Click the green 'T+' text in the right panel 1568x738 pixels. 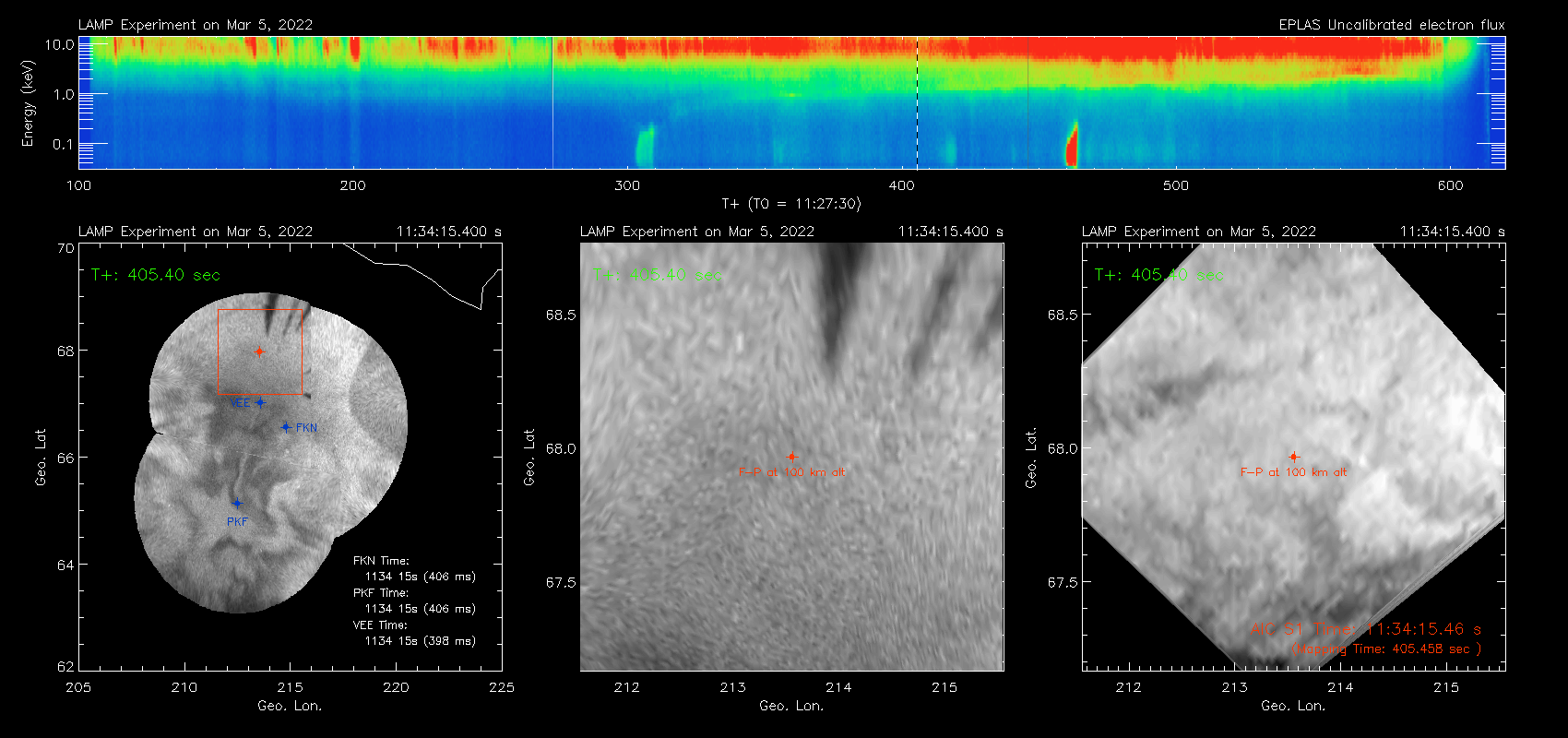[1158, 275]
